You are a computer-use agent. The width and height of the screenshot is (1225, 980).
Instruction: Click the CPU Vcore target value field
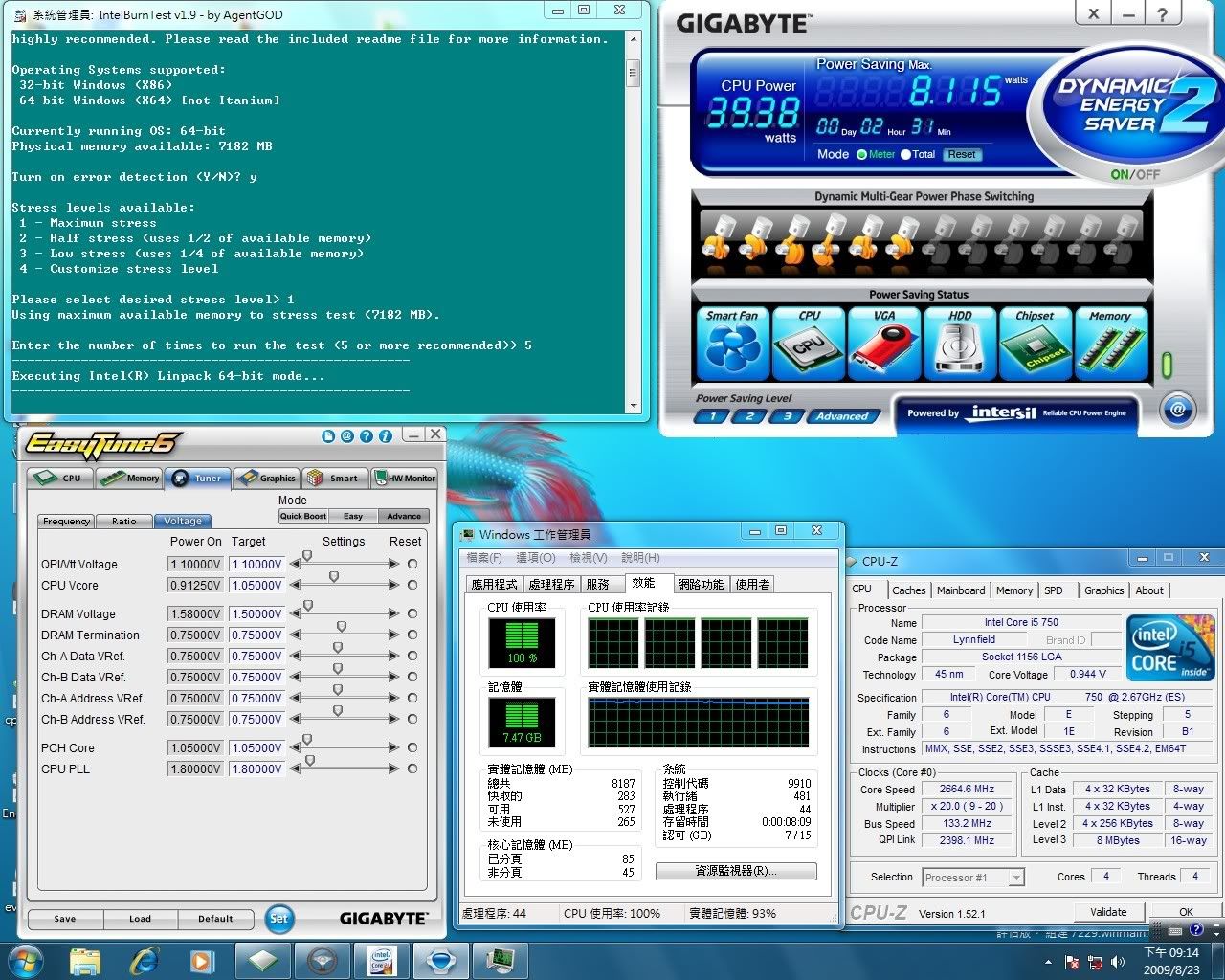pos(256,585)
